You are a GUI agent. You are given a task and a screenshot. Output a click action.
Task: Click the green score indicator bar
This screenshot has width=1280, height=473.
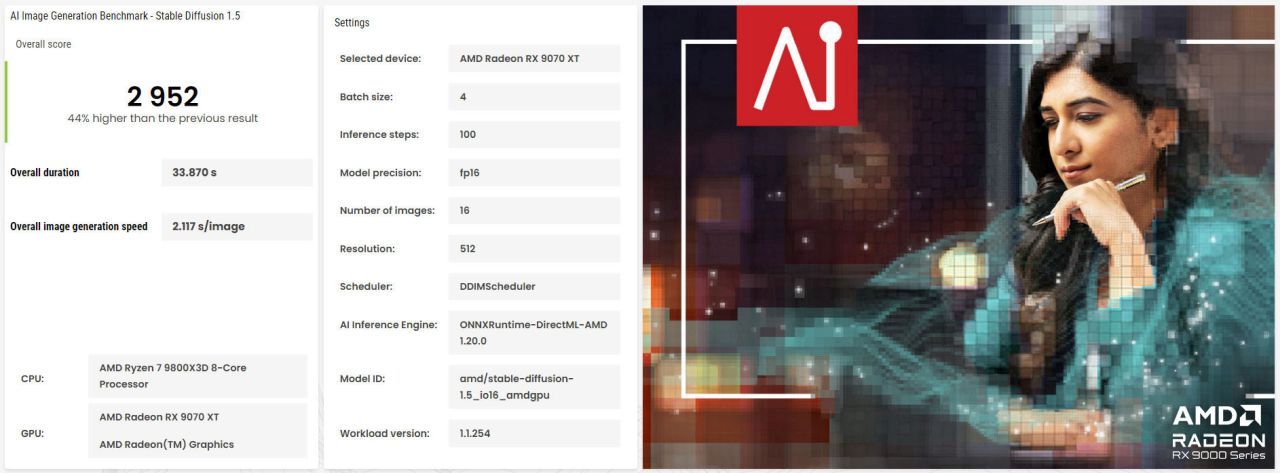[6, 102]
